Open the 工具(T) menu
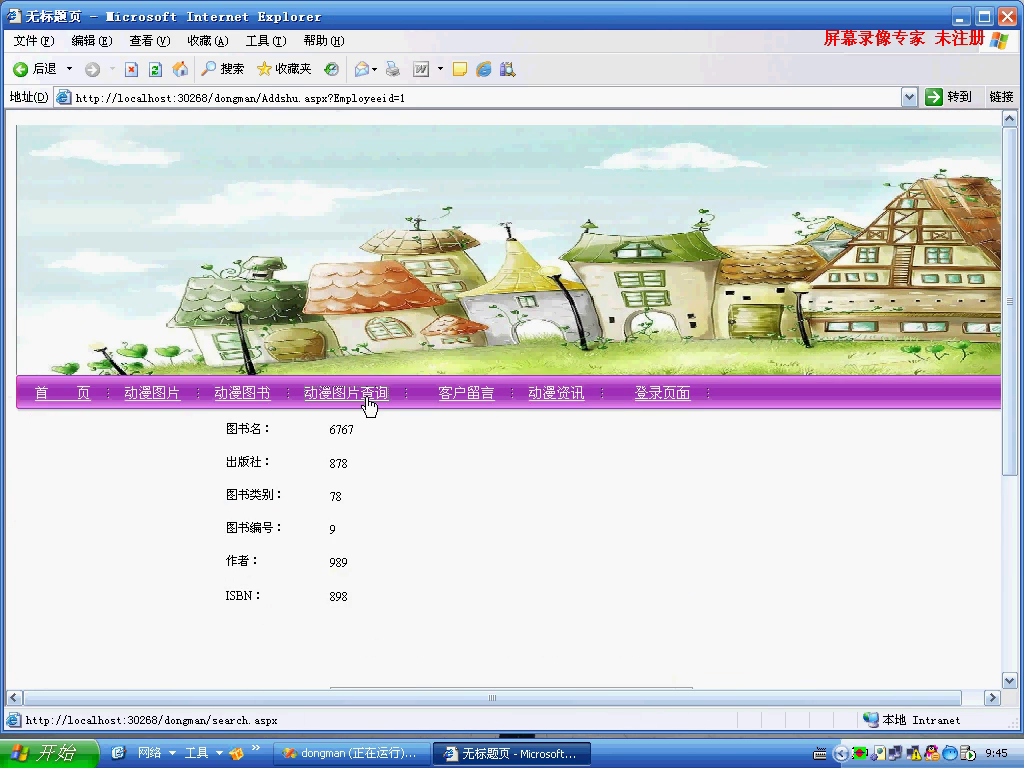Viewport: 1024px width, 768px height. click(x=266, y=40)
